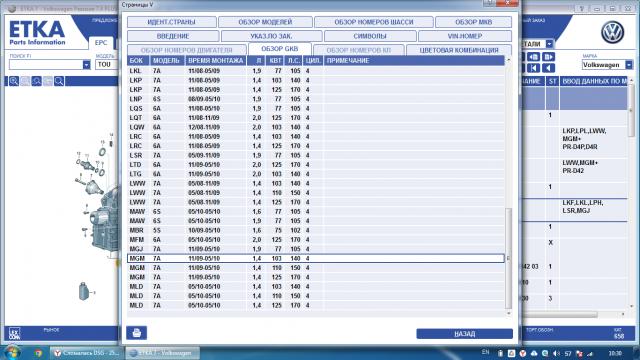Click the help question mark in ETKA title bar
This screenshot has width=640, height=360.
click(582, 9)
